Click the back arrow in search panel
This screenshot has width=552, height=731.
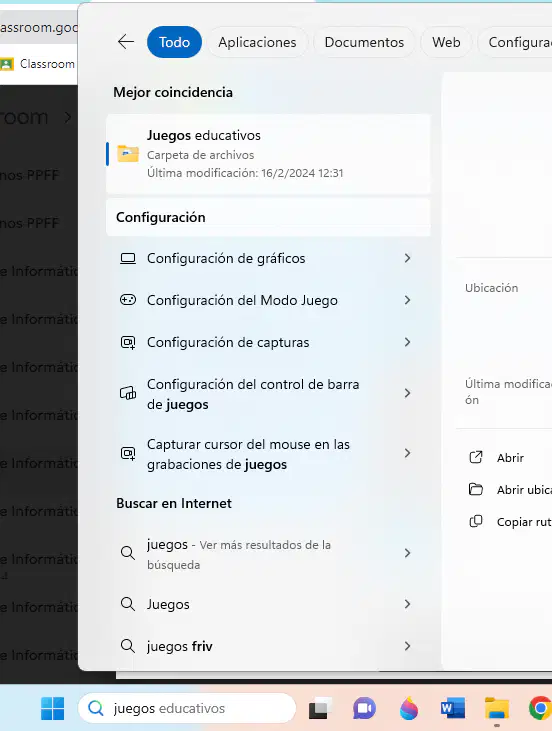[126, 42]
